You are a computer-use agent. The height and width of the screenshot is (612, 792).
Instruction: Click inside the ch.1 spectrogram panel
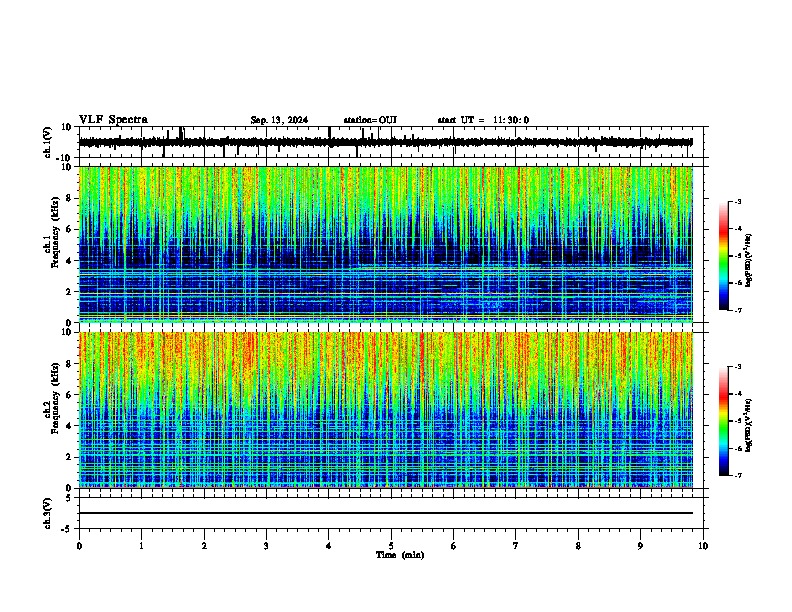pyautogui.click(x=386, y=244)
